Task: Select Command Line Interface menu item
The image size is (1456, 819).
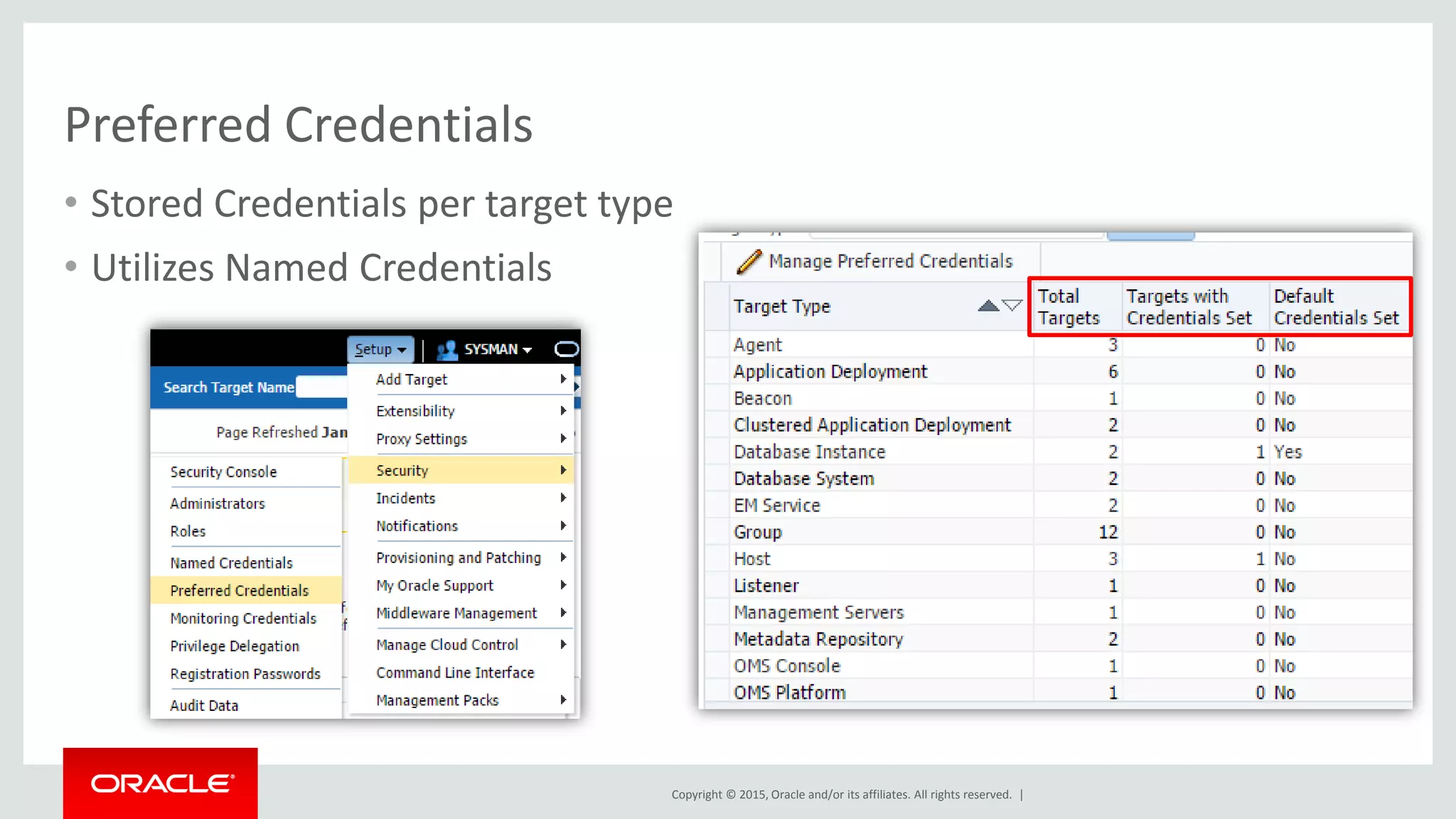Action: (x=461, y=672)
